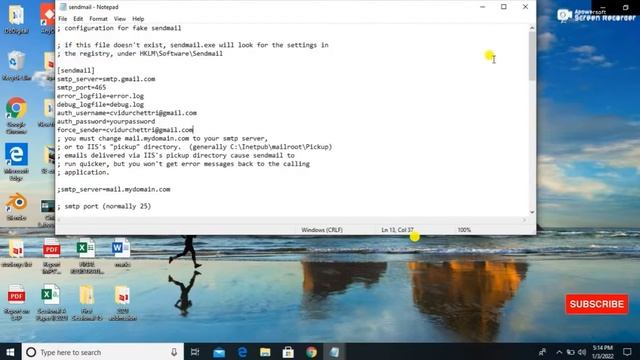The image size is (640, 360).
Task: Select the top-left desktop icon above Recycle Bin
Action: click(16, 19)
